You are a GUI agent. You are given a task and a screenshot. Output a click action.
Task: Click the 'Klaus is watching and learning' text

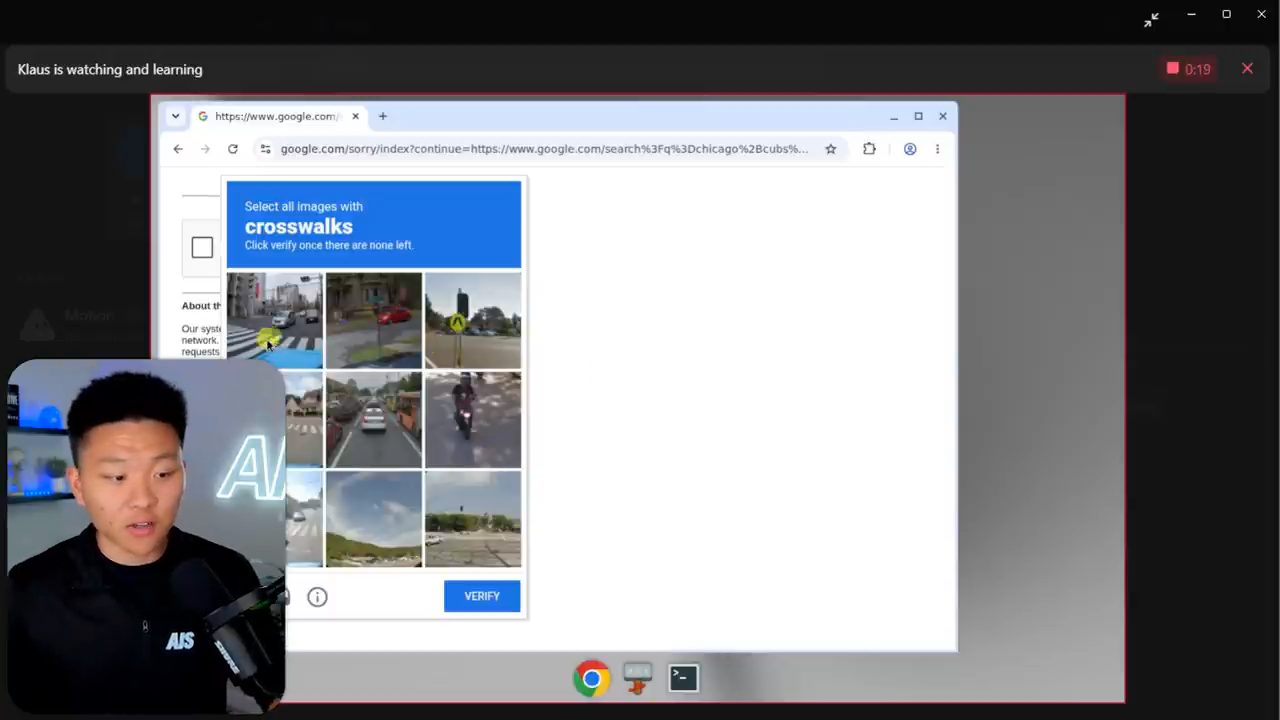point(110,69)
